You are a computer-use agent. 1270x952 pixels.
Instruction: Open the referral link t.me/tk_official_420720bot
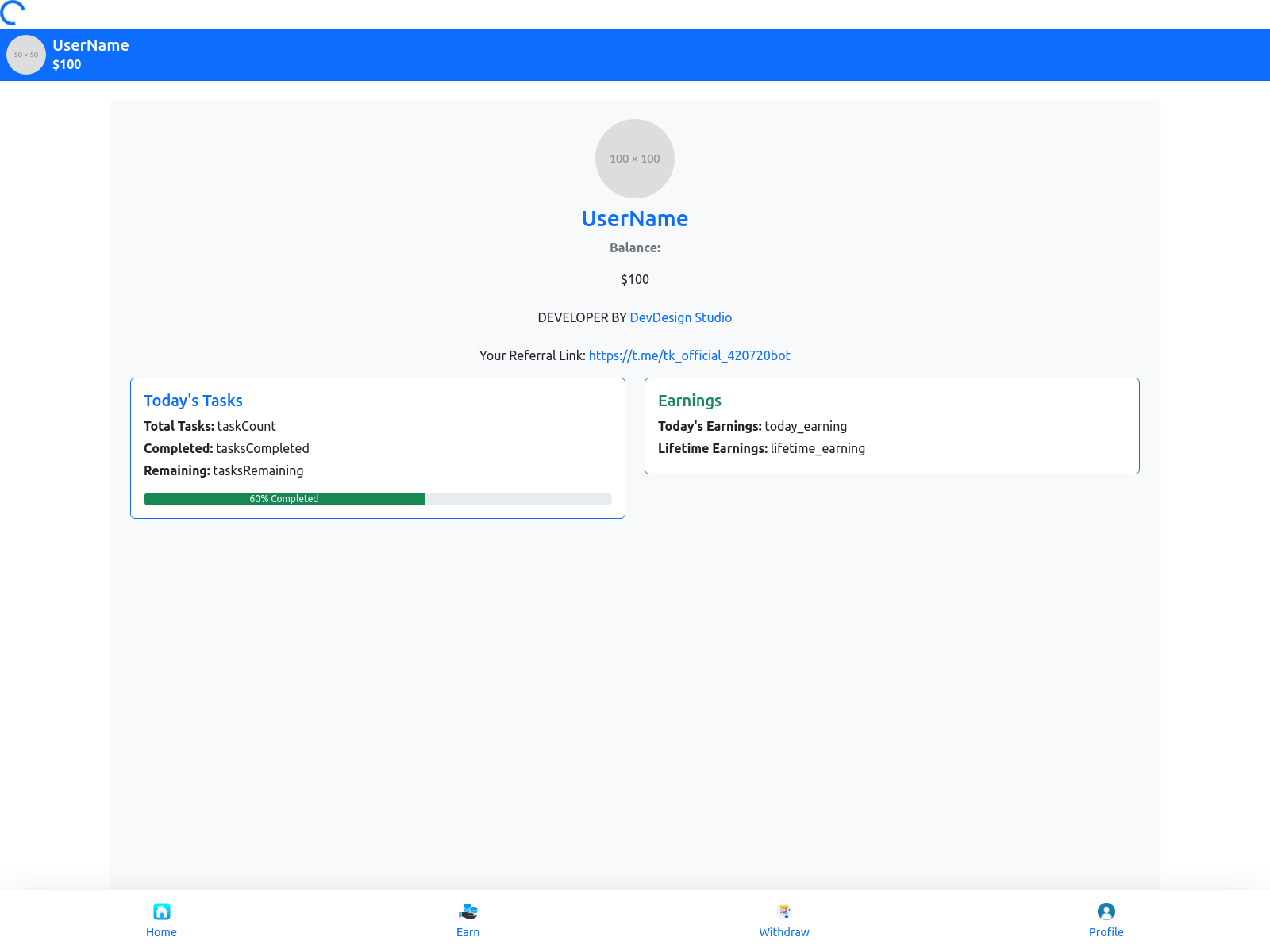[x=690, y=355]
